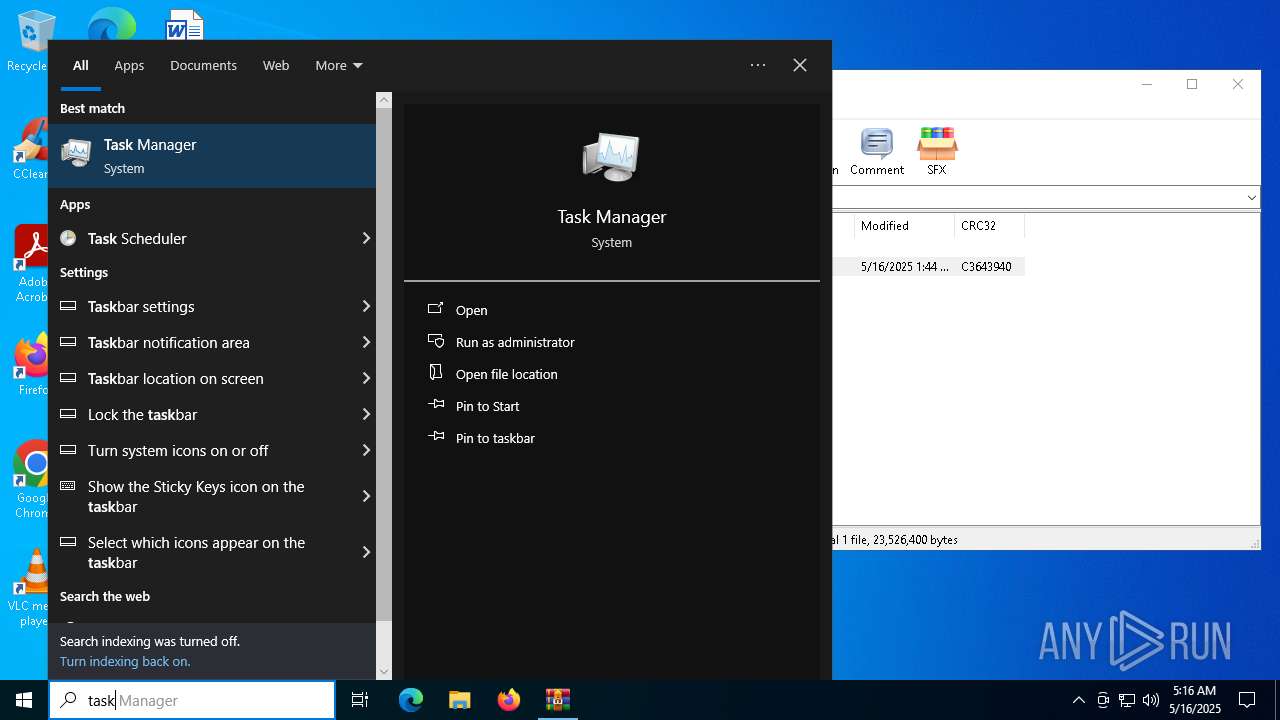Click Turn indexing back on link
This screenshot has width=1280, height=720.
125,661
